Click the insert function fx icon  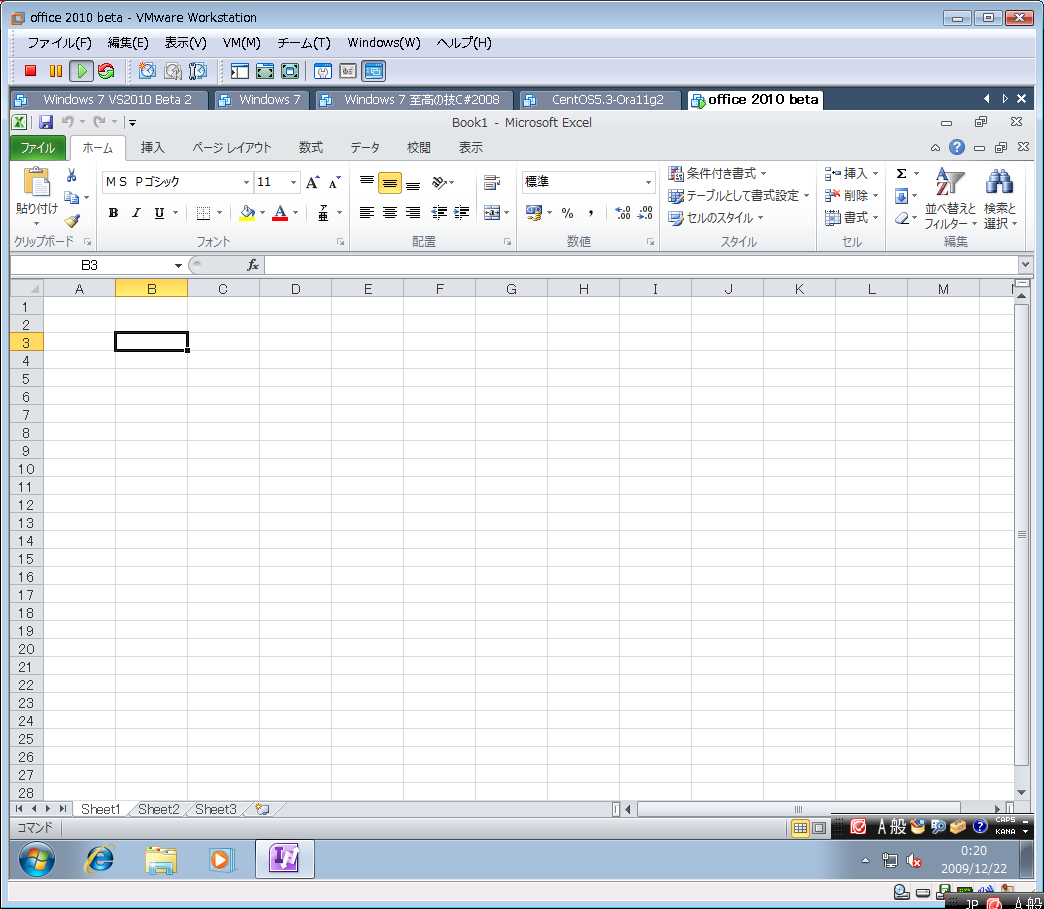[x=253, y=265]
